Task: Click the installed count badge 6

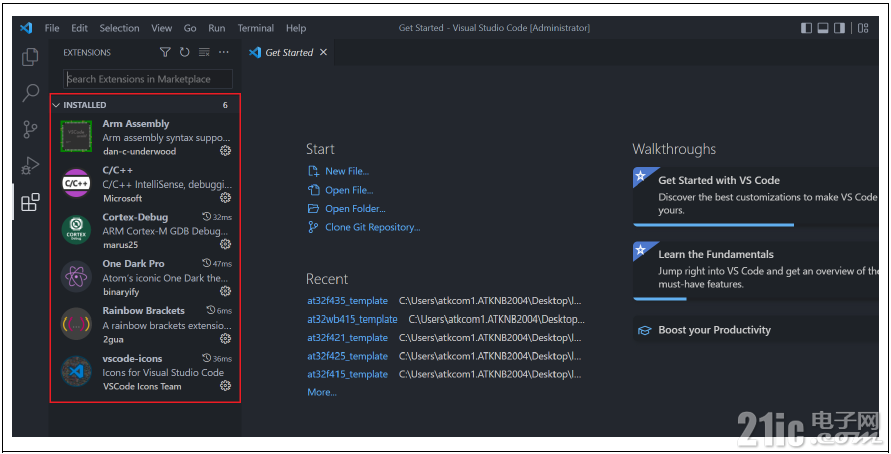Action: 225,105
